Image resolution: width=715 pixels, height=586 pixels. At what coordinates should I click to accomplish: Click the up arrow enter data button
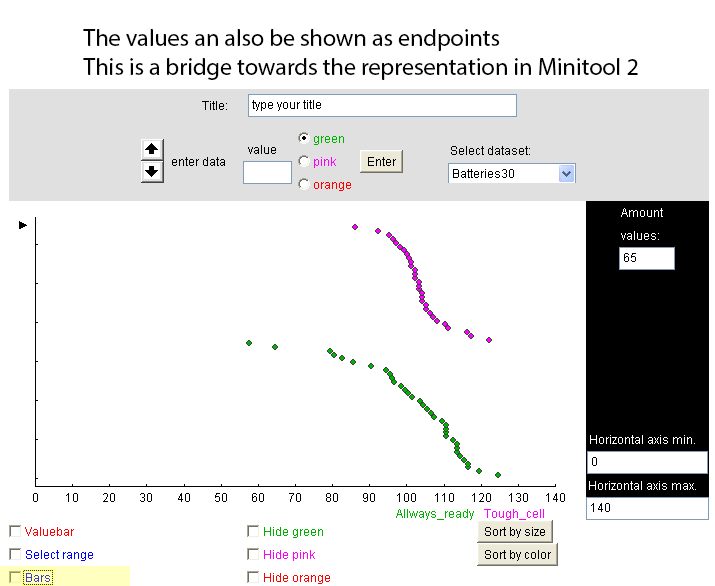pyautogui.click(x=152, y=149)
